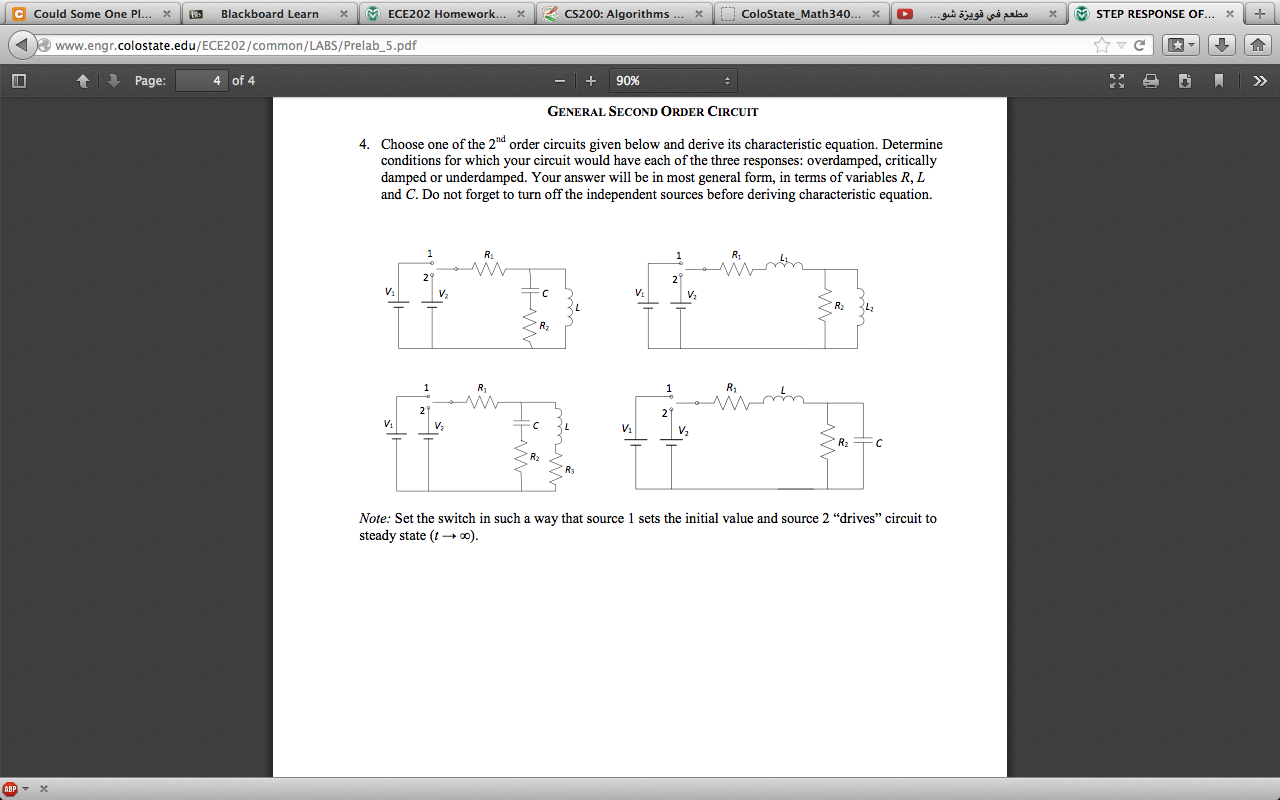Open the Adblock Plus menu icon

click(11, 787)
